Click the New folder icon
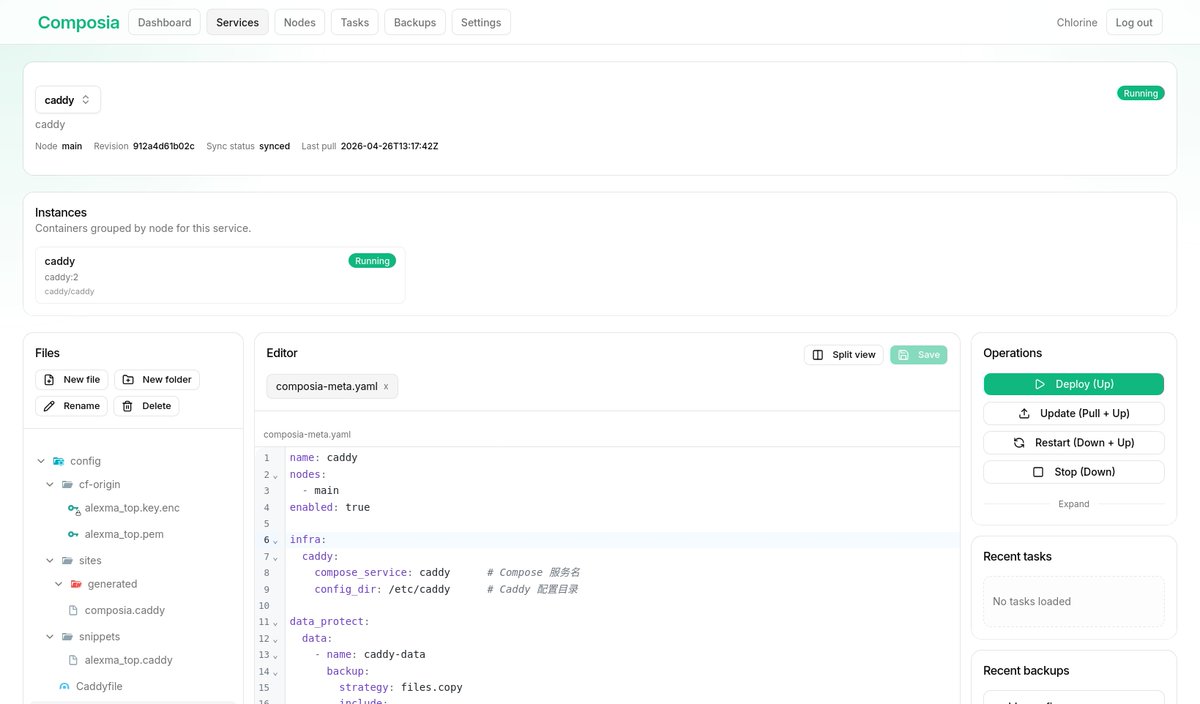This screenshot has height=704, width=1200. (x=128, y=380)
